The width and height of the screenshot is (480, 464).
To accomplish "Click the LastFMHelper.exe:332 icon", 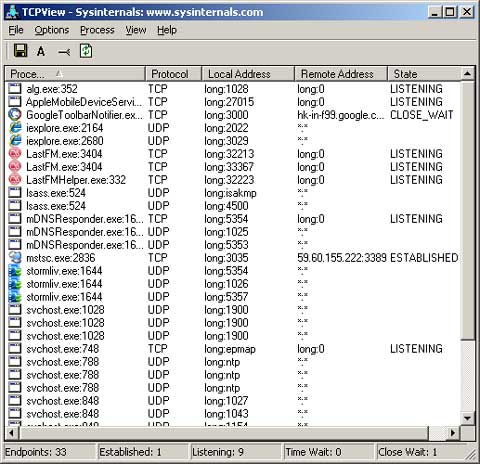I will coord(15,180).
